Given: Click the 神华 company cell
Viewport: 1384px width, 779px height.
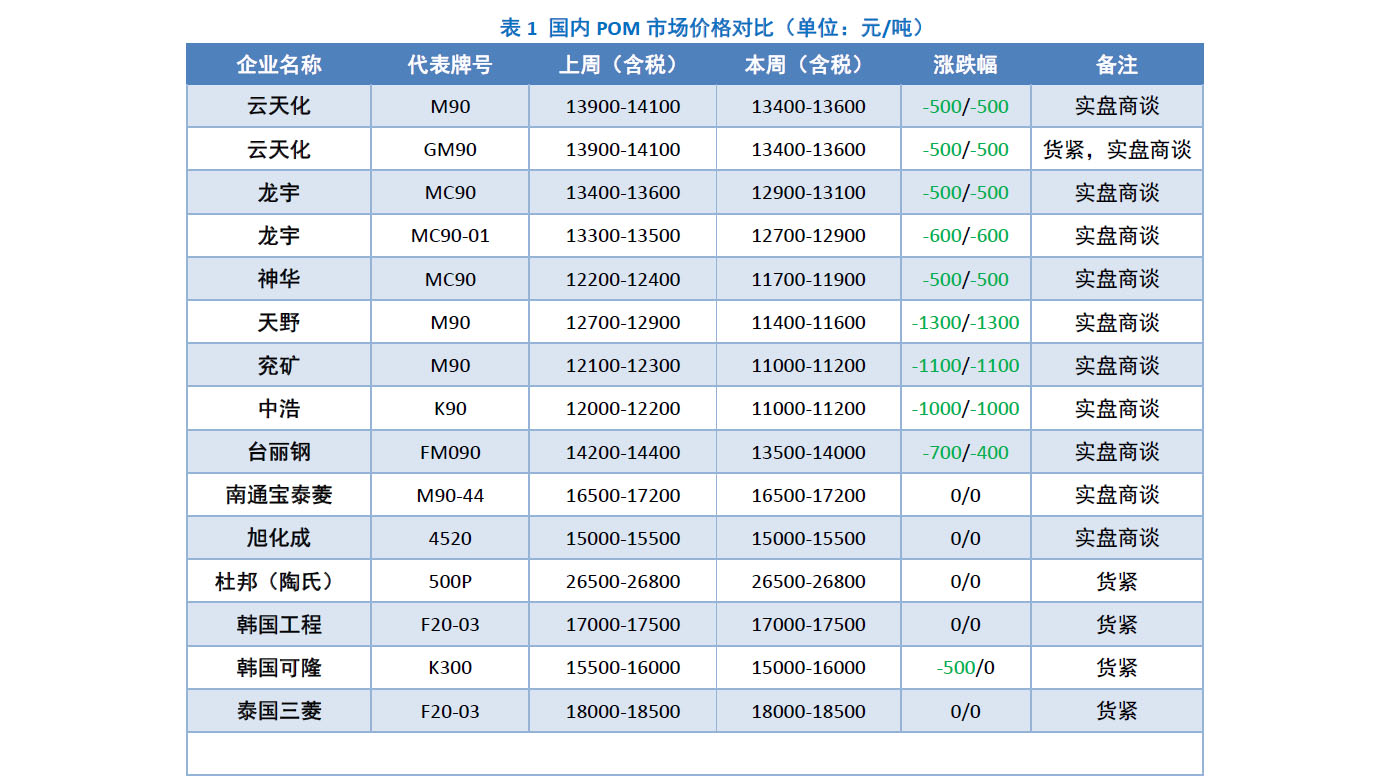Looking at the screenshot, I should [x=279, y=279].
